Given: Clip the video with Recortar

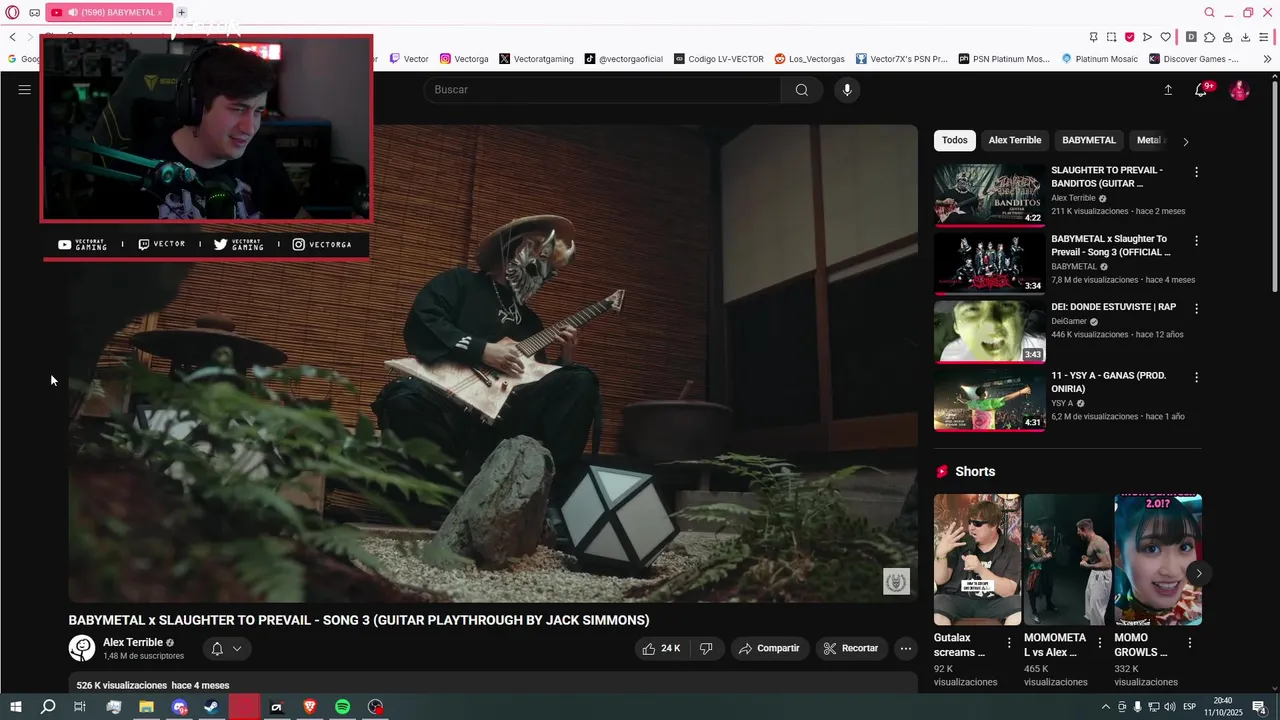Looking at the screenshot, I should click(x=851, y=648).
